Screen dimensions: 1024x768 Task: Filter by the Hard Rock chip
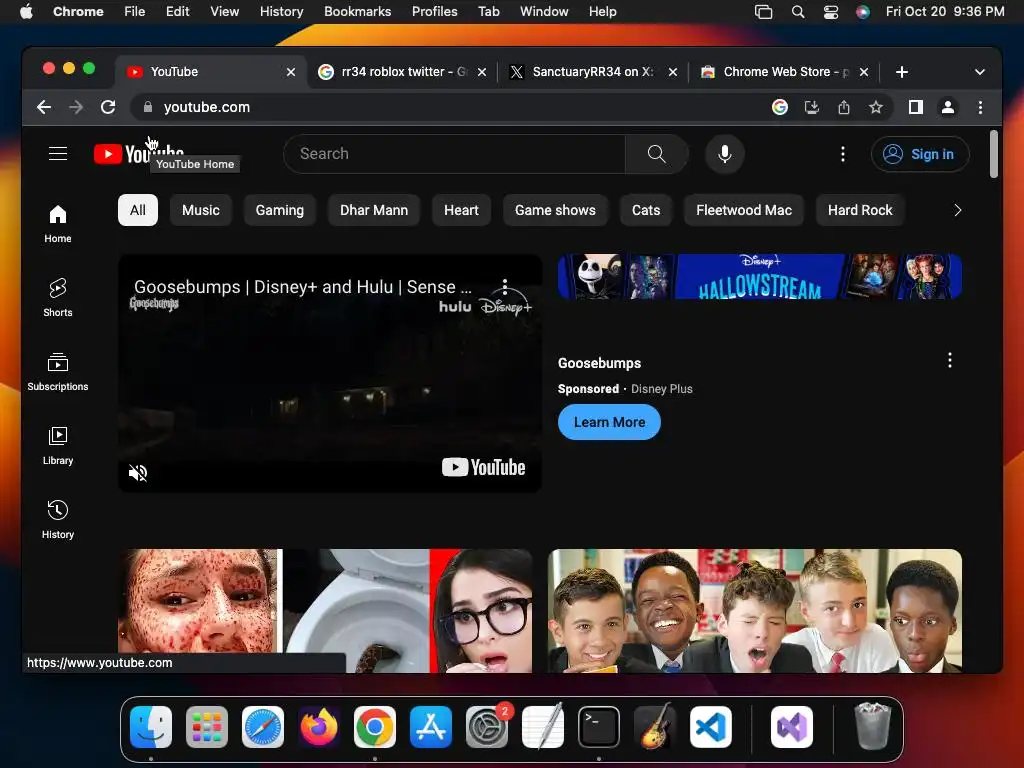860,210
